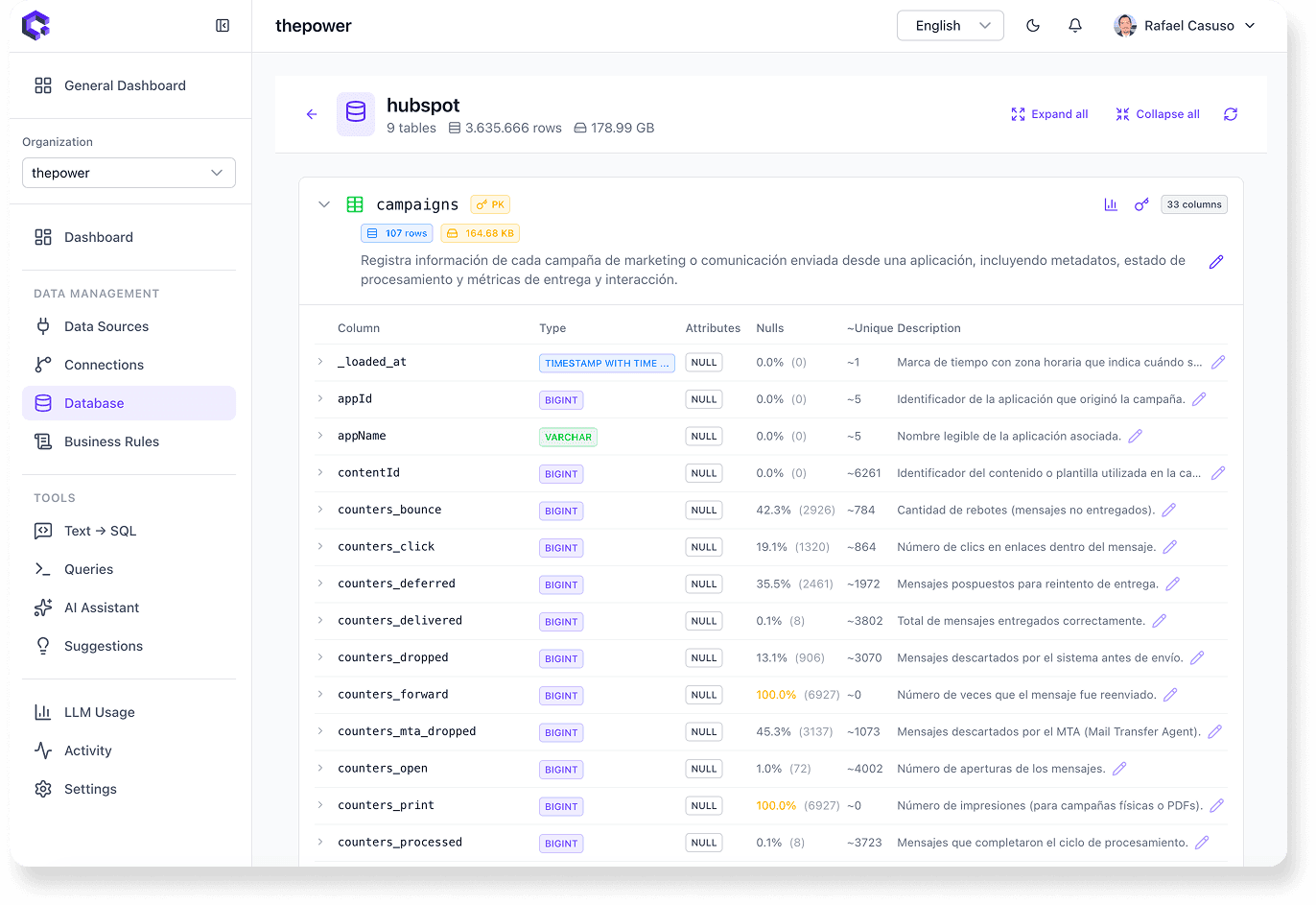The height and width of the screenshot is (905, 1316).
Task: Edit the contentId description pencil
Action: [x=1218, y=473]
